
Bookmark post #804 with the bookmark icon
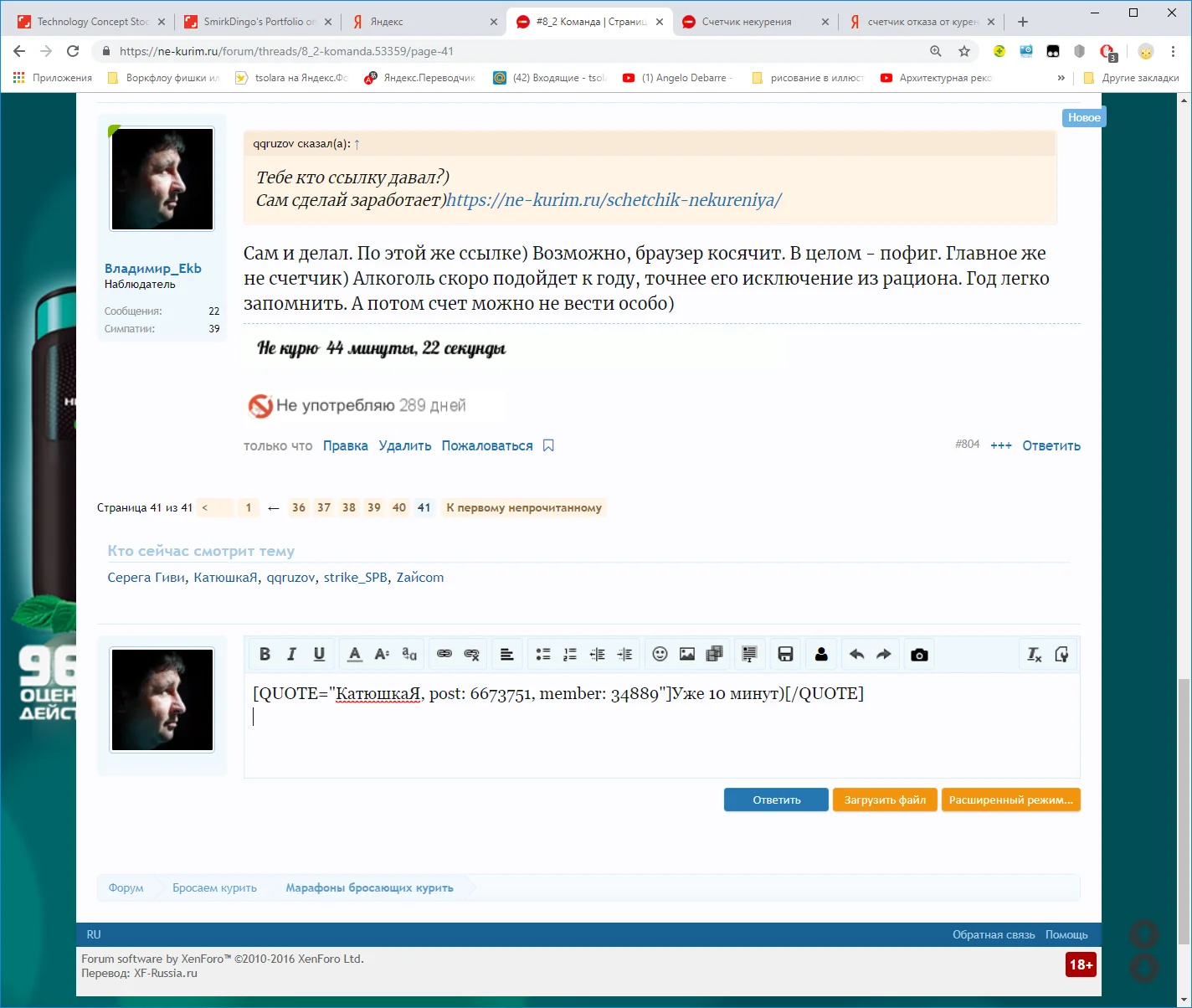click(548, 445)
